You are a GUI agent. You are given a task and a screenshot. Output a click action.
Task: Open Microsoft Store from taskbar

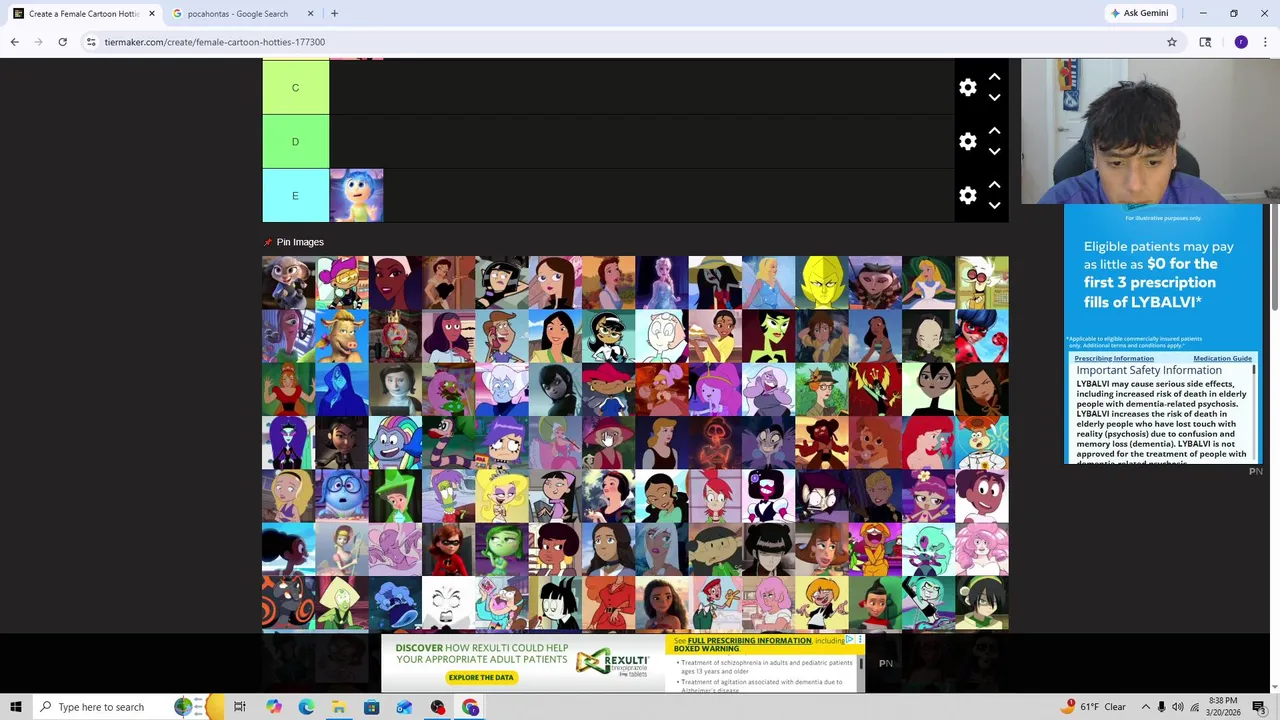(x=371, y=707)
